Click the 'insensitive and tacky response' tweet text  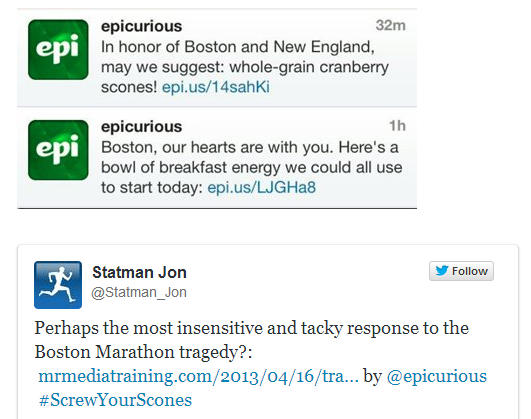click(x=252, y=328)
